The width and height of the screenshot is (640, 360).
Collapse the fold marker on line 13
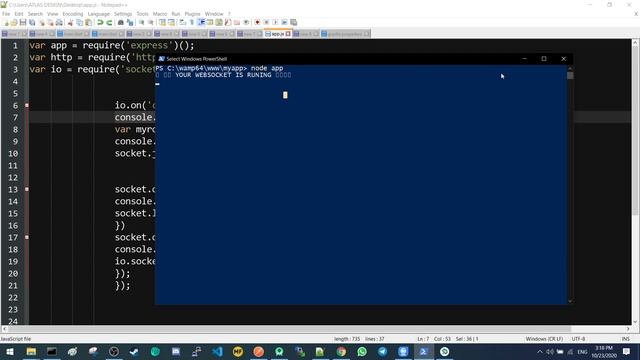pos(27,189)
